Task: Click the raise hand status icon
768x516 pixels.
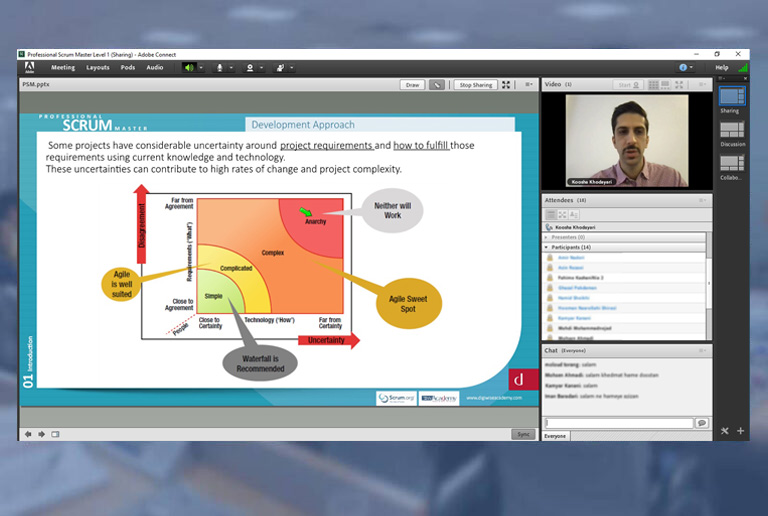Action: (280, 68)
